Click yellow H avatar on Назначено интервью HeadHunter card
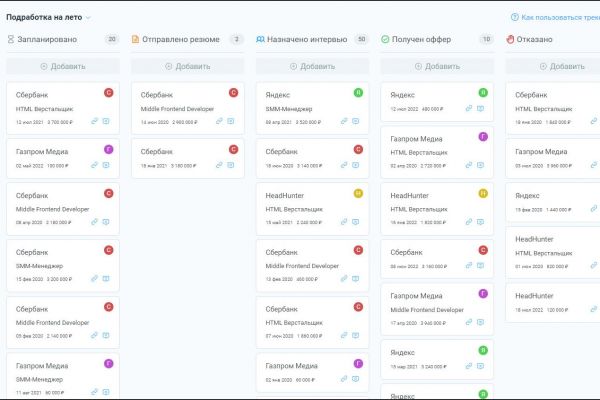This screenshot has width=600, height=400. 358,193
